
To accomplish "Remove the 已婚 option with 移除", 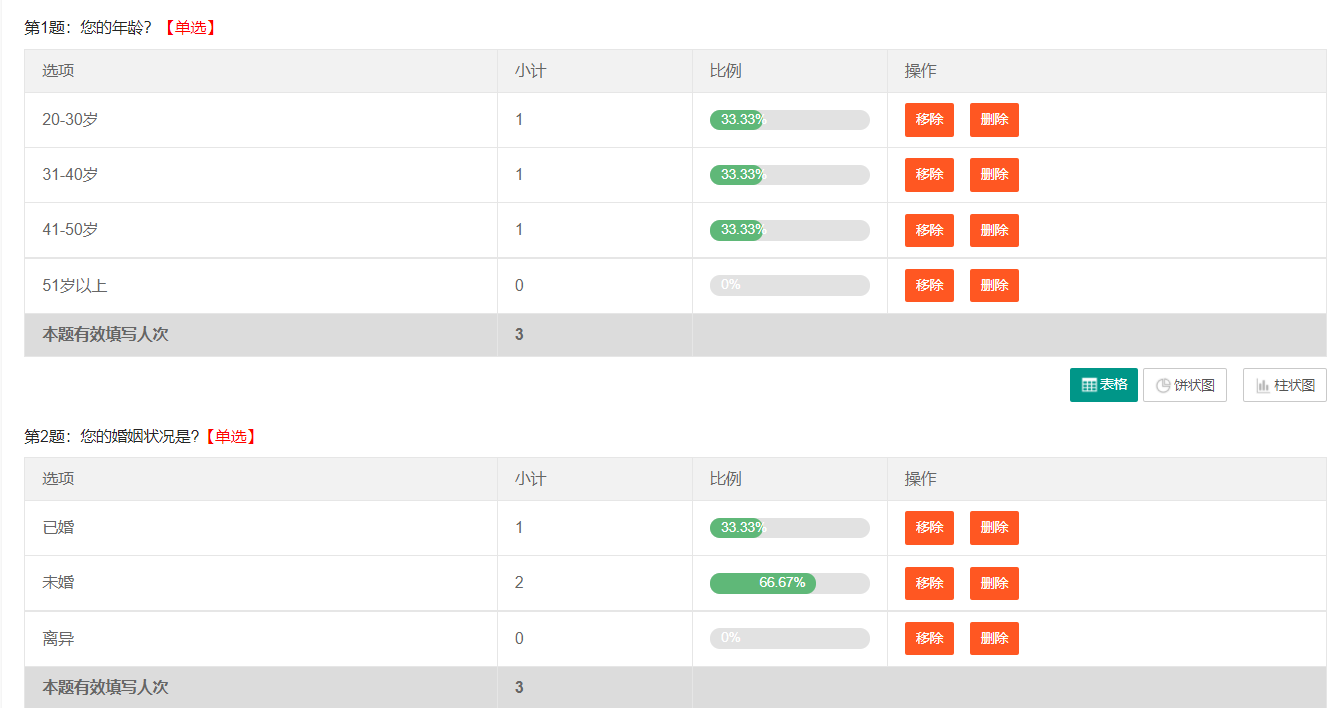I will 929,528.
